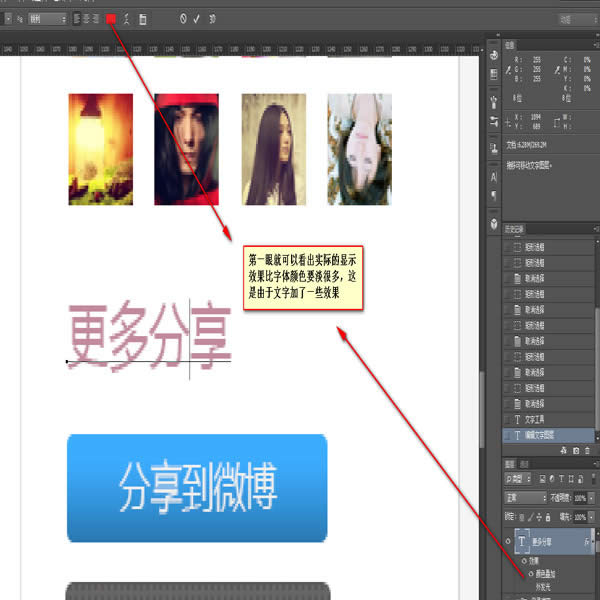
Task: Open the fill slider arrow
Action: point(592,517)
